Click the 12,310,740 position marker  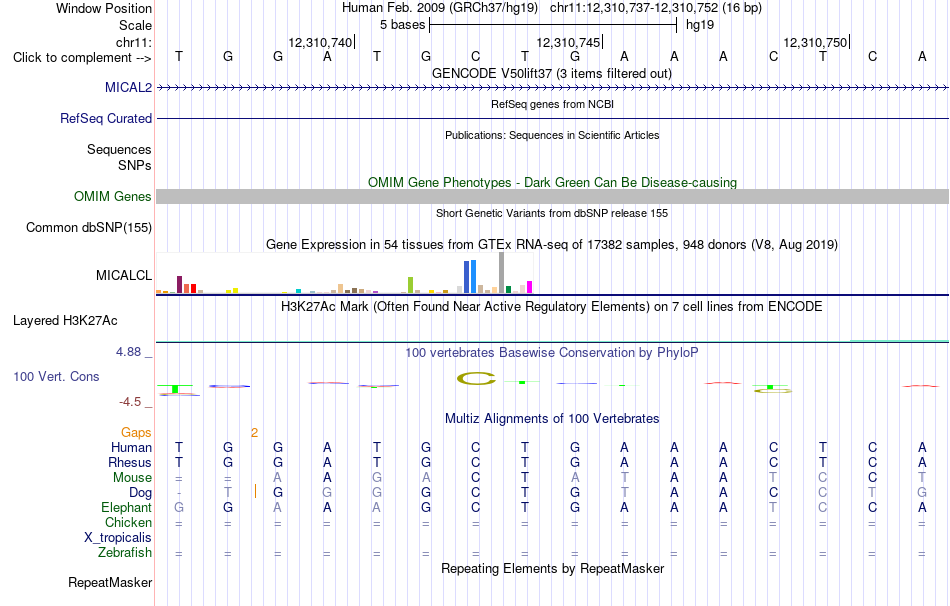[321, 42]
